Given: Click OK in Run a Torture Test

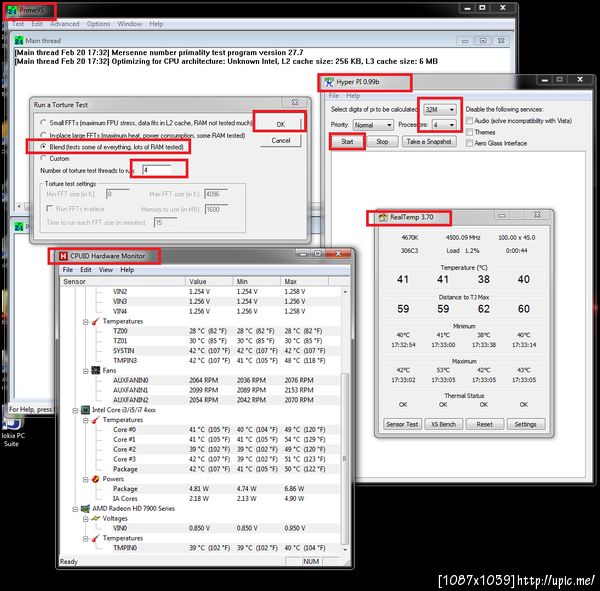Looking at the screenshot, I should [x=280, y=124].
